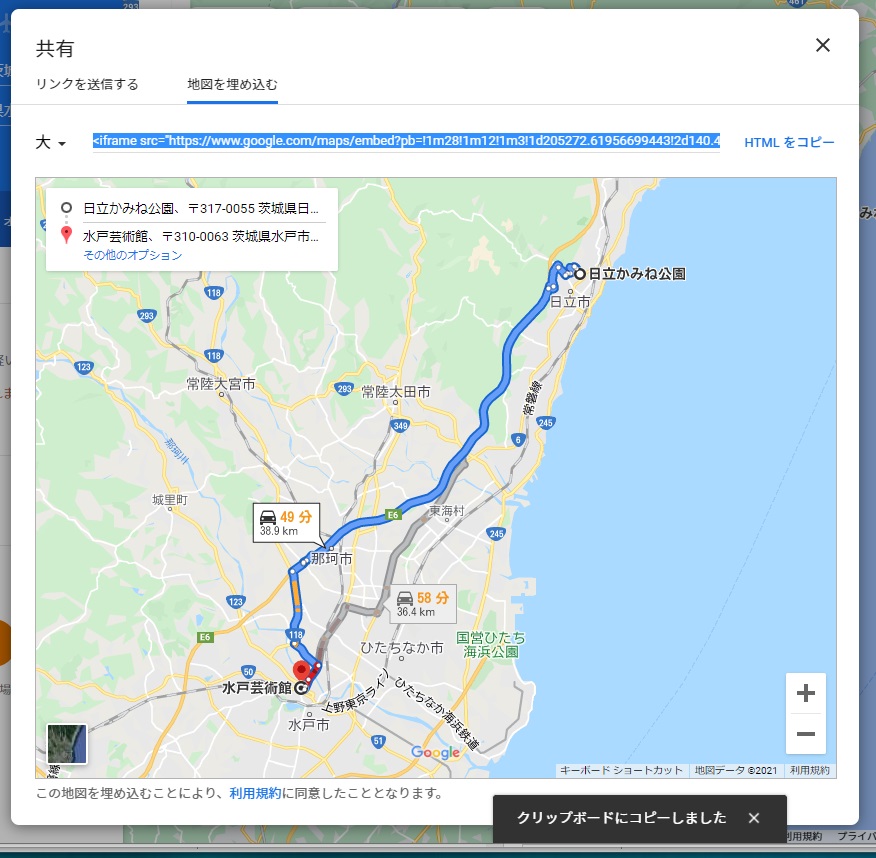
Task: Click the 那珂市 city label
Action: point(331,559)
